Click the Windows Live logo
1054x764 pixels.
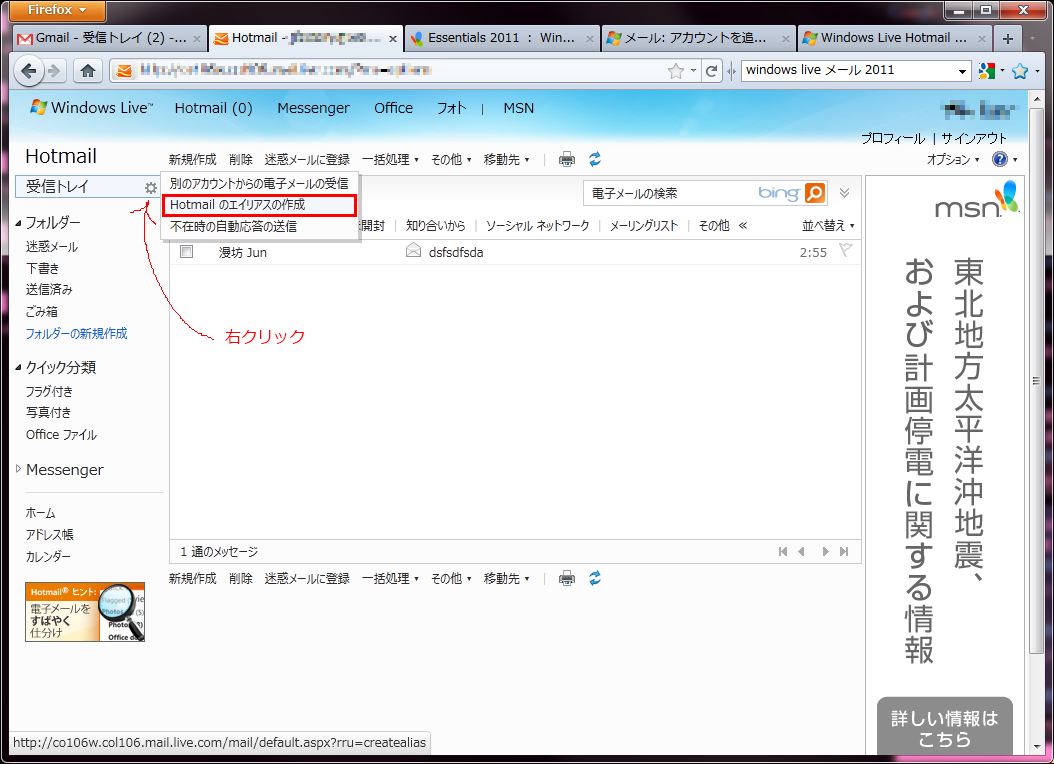tap(91, 108)
